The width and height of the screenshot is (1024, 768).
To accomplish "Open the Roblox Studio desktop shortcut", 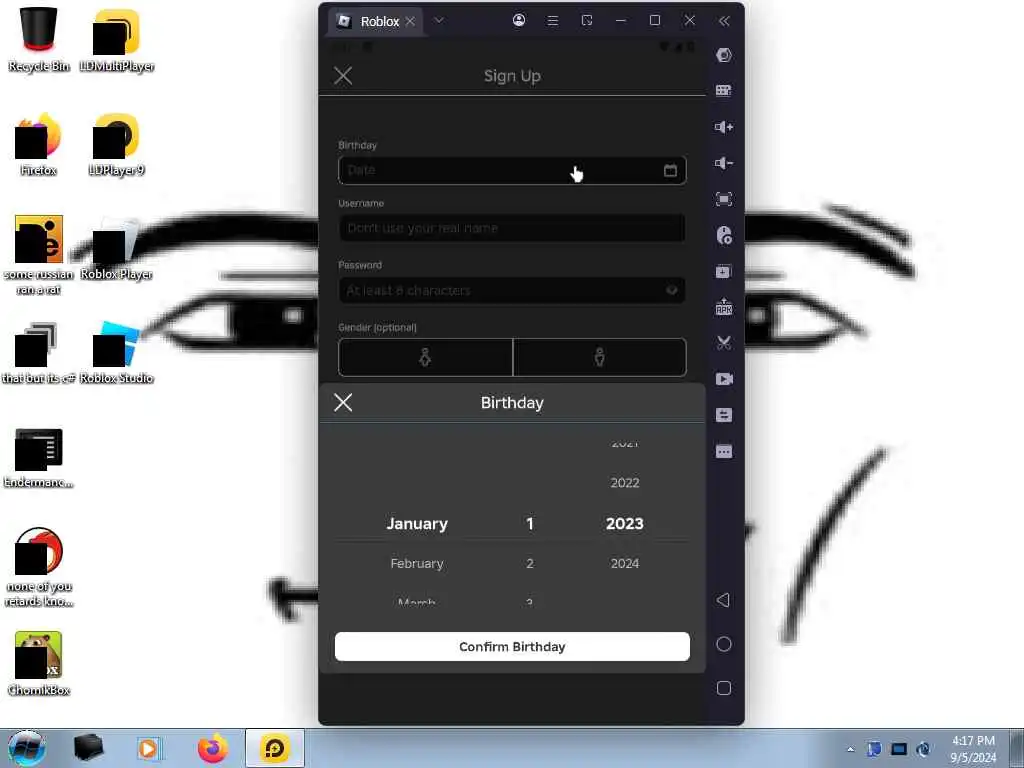I will click(x=117, y=353).
